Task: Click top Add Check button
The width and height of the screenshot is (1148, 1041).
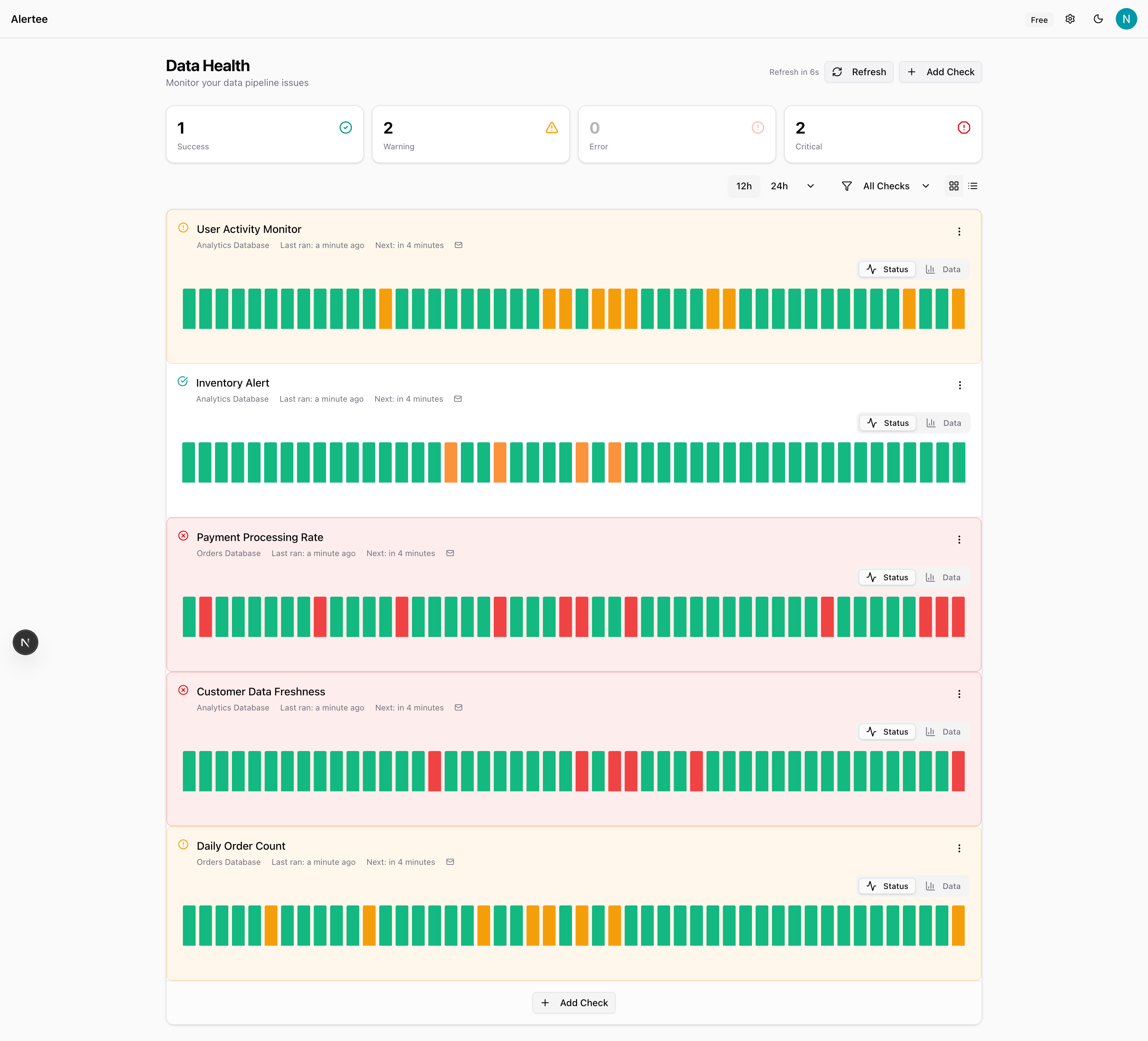Action: tap(940, 72)
